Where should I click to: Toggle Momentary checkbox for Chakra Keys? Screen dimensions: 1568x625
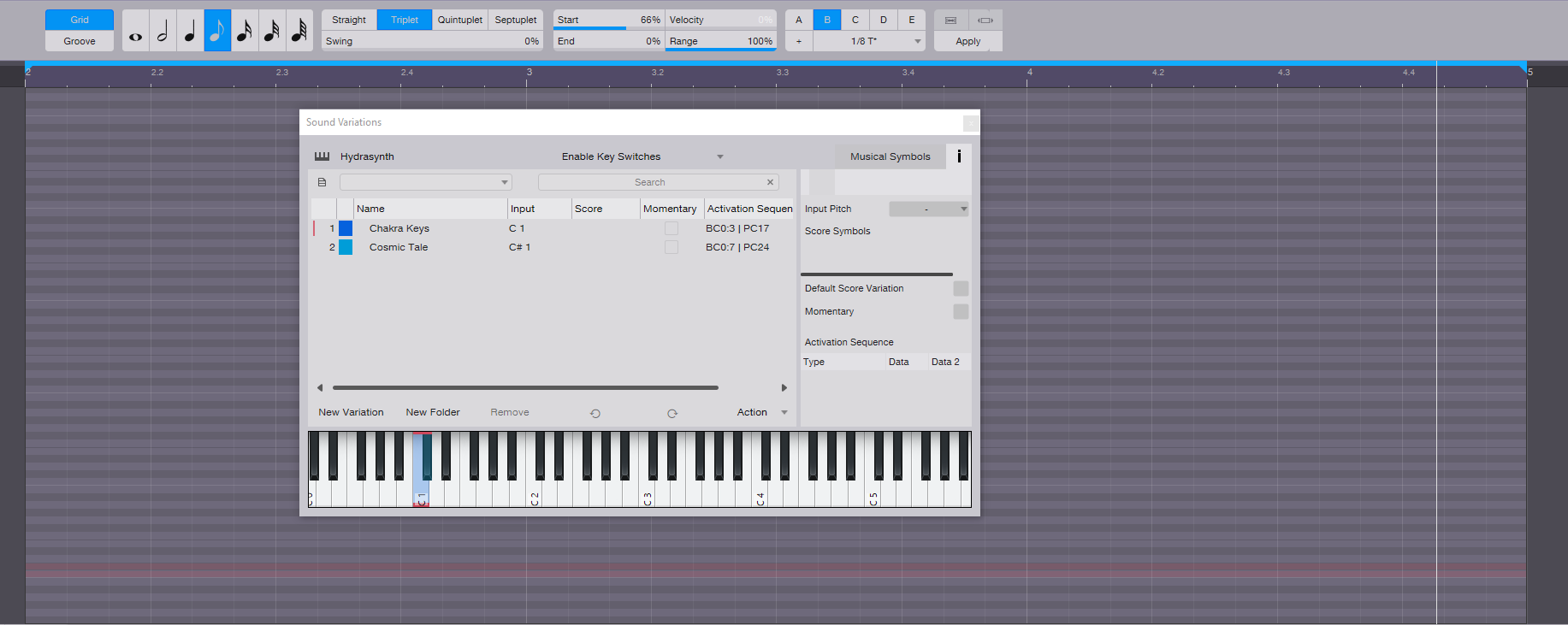672,228
